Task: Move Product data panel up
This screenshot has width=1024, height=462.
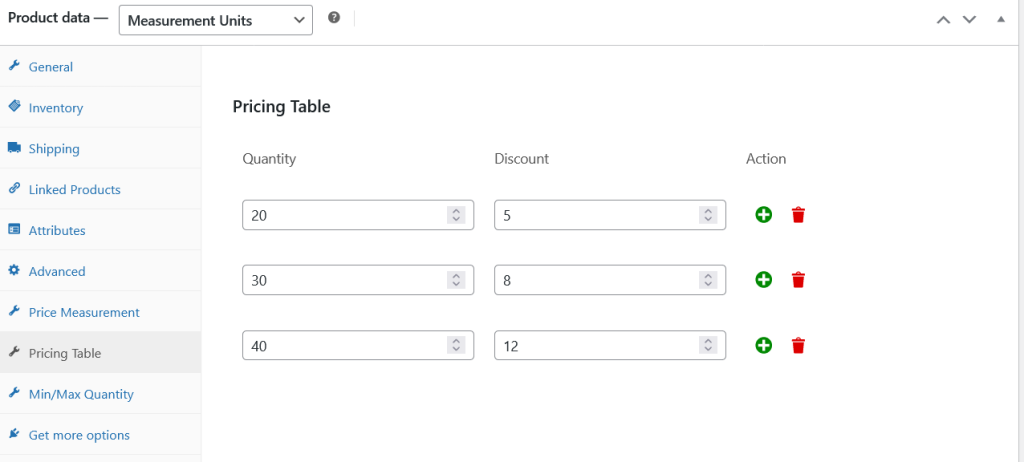Action: point(943,19)
